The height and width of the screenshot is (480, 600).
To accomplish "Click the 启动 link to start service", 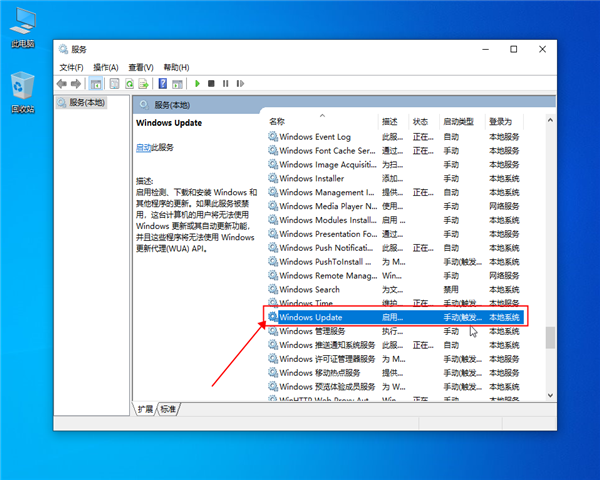I will tap(143, 147).
